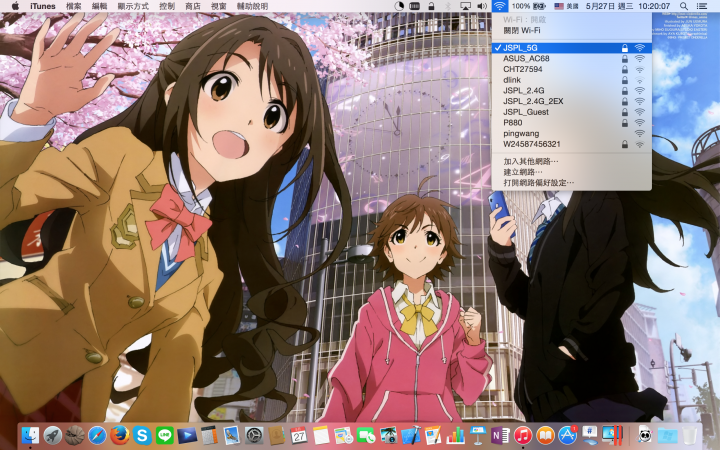This screenshot has height=450, width=720.
Task: Connect to W24587456321 network
Action: point(571,144)
